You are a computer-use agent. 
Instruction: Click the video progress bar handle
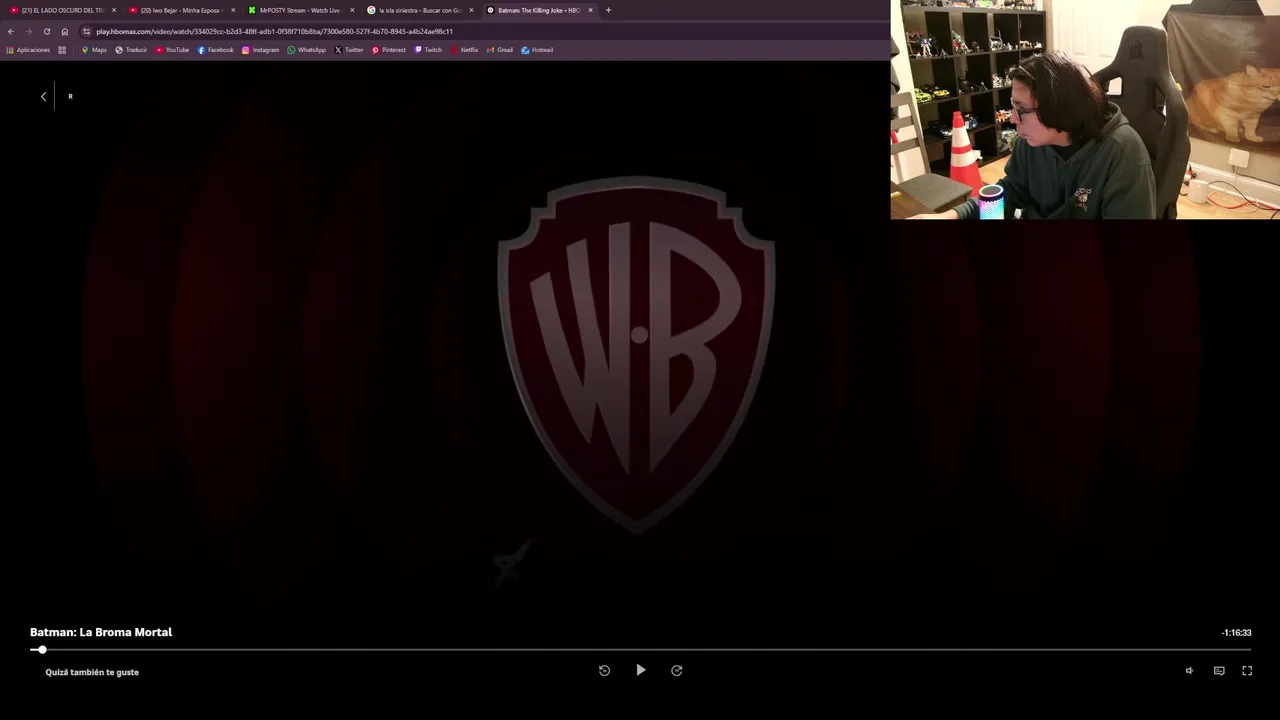pyautogui.click(x=42, y=650)
